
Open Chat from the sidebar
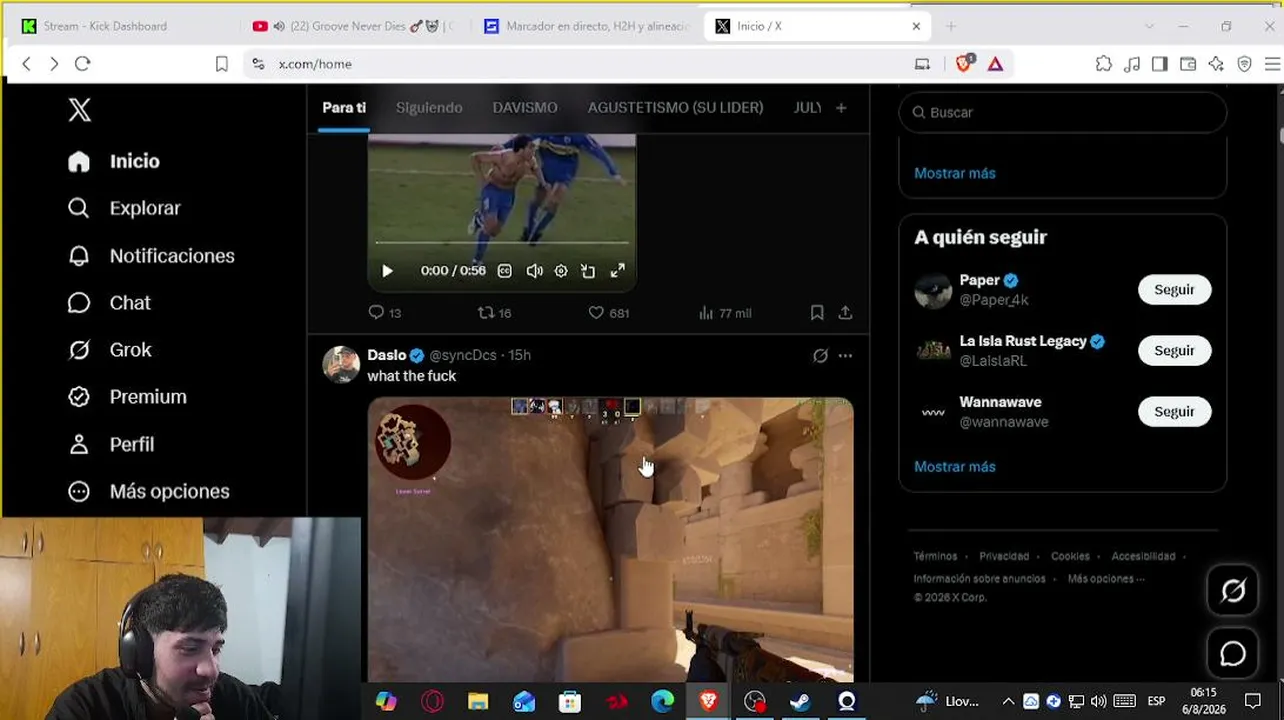point(109,303)
